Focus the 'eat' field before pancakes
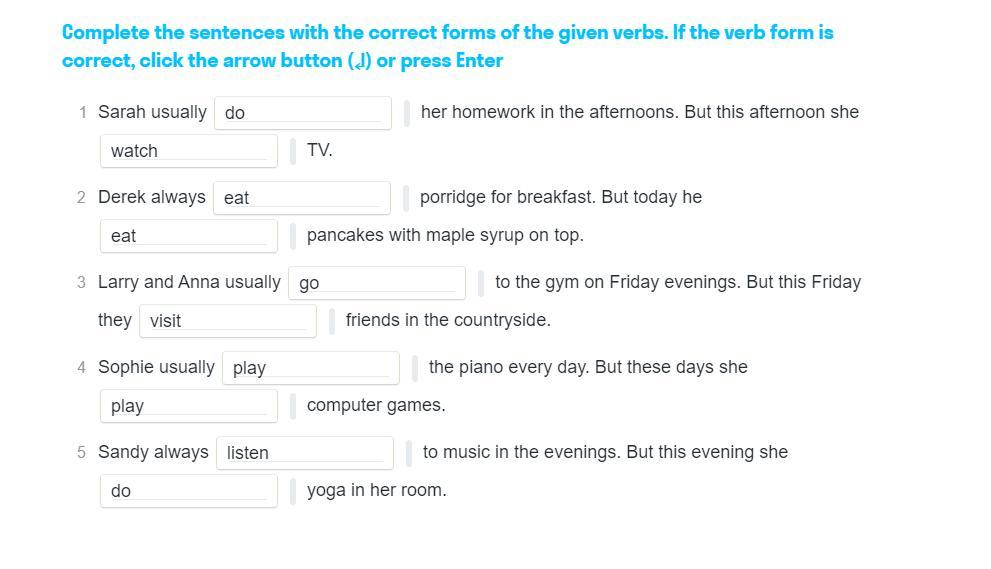The width and height of the screenshot is (991, 569). pyautogui.click(x=189, y=236)
